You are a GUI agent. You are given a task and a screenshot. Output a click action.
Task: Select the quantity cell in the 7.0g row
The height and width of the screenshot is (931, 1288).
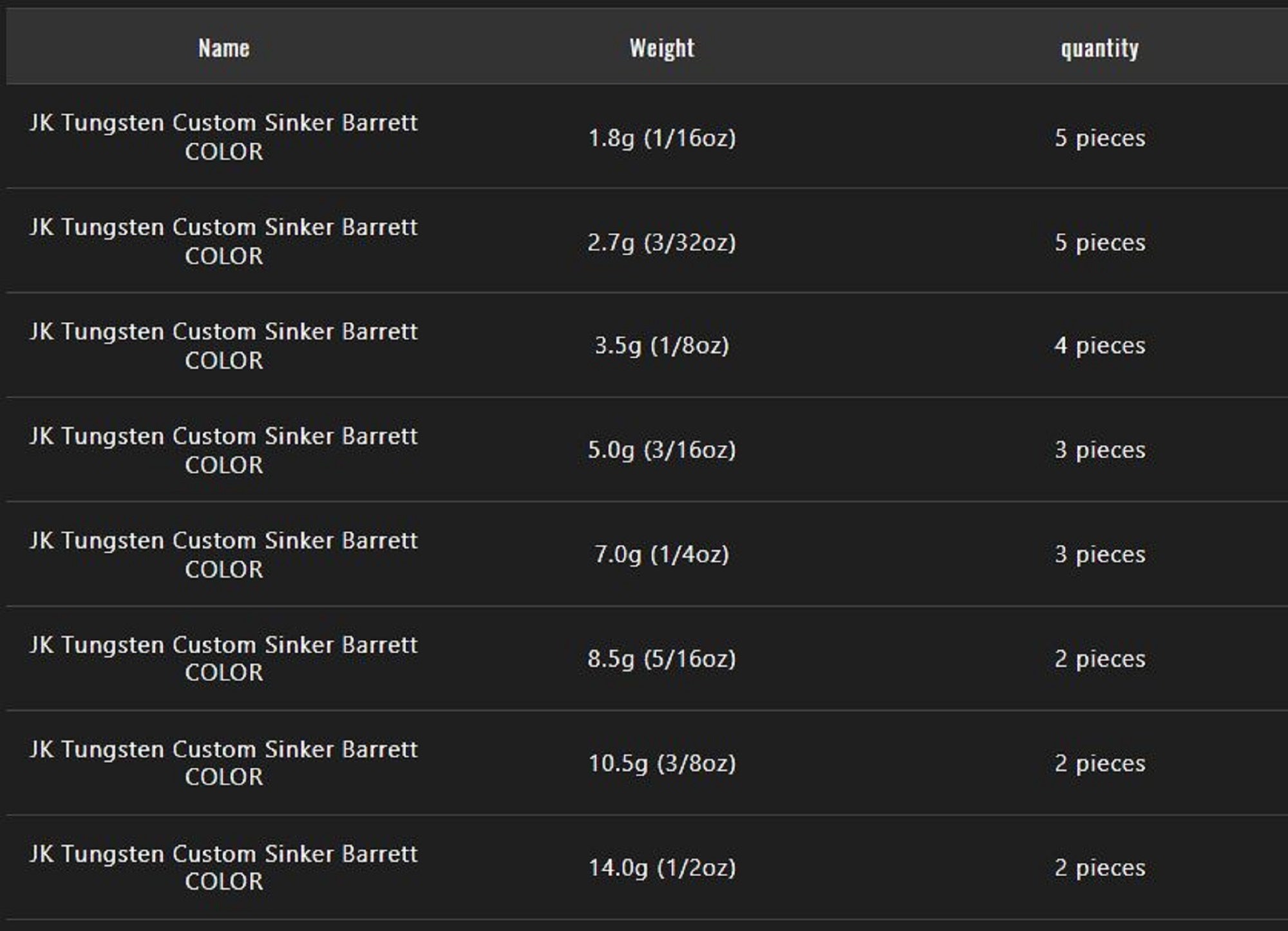(1100, 554)
